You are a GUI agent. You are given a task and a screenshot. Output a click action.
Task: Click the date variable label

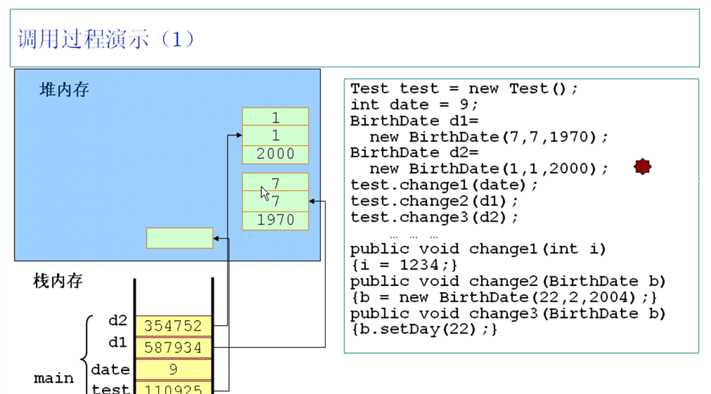point(110,370)
